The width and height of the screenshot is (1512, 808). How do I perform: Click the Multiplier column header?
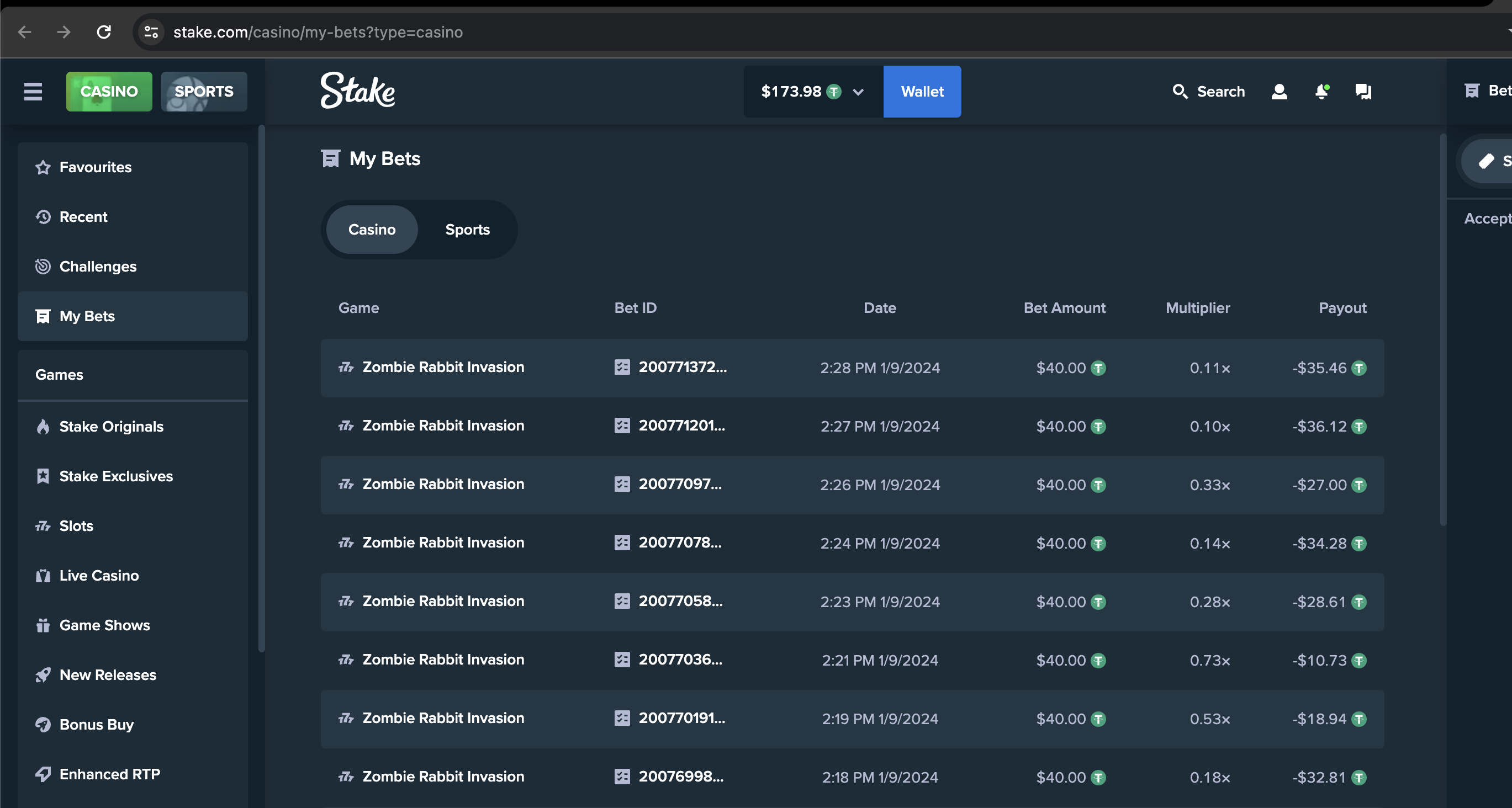1198,308
